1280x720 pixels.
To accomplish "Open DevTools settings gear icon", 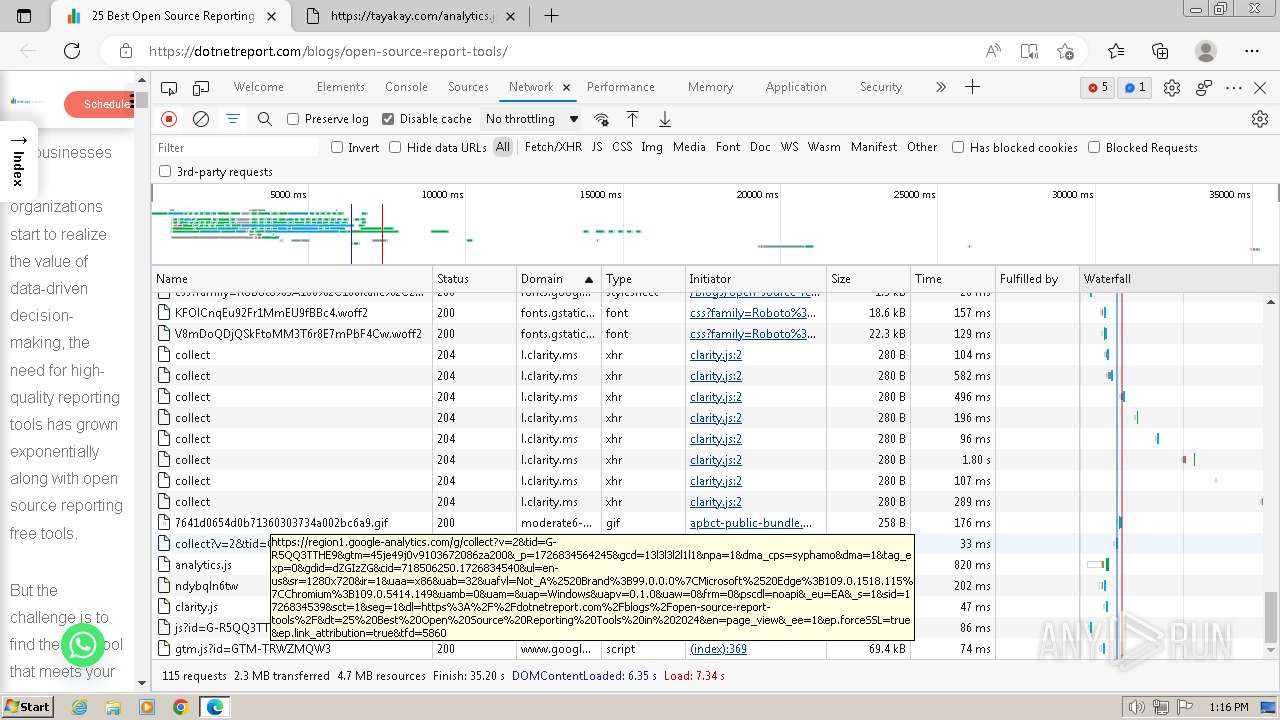I will point(1172,88).
